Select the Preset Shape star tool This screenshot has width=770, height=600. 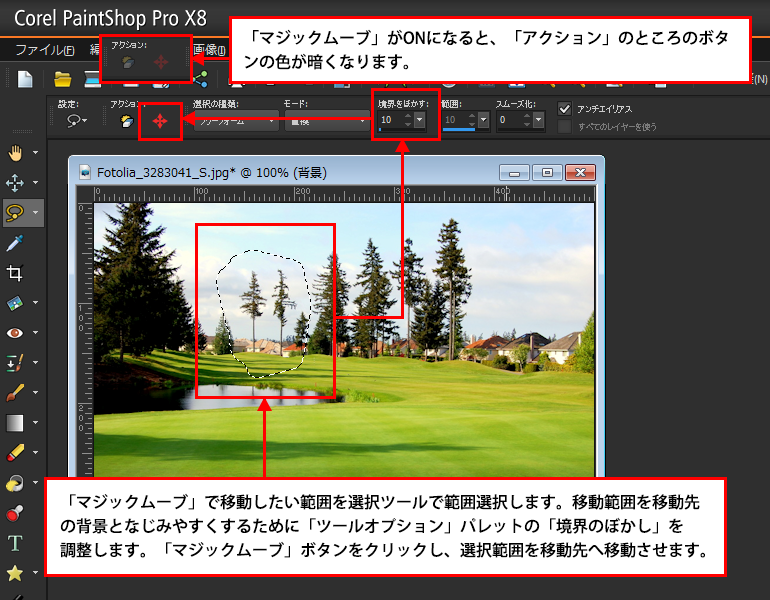tap(15, 573)
